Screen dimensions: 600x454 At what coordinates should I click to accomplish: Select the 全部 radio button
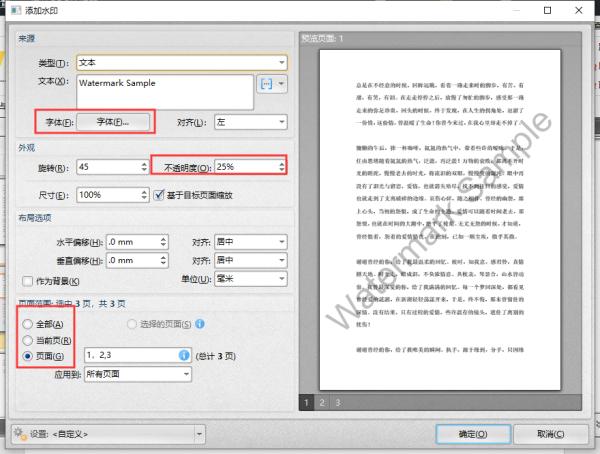(27, 324)
